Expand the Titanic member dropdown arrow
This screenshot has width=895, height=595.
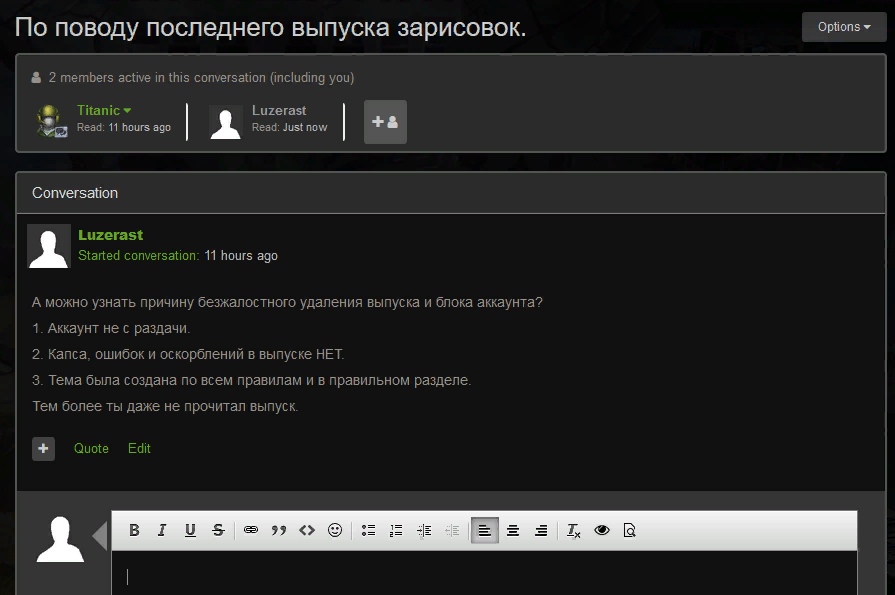pyautogui.click(x=128, y=111)
